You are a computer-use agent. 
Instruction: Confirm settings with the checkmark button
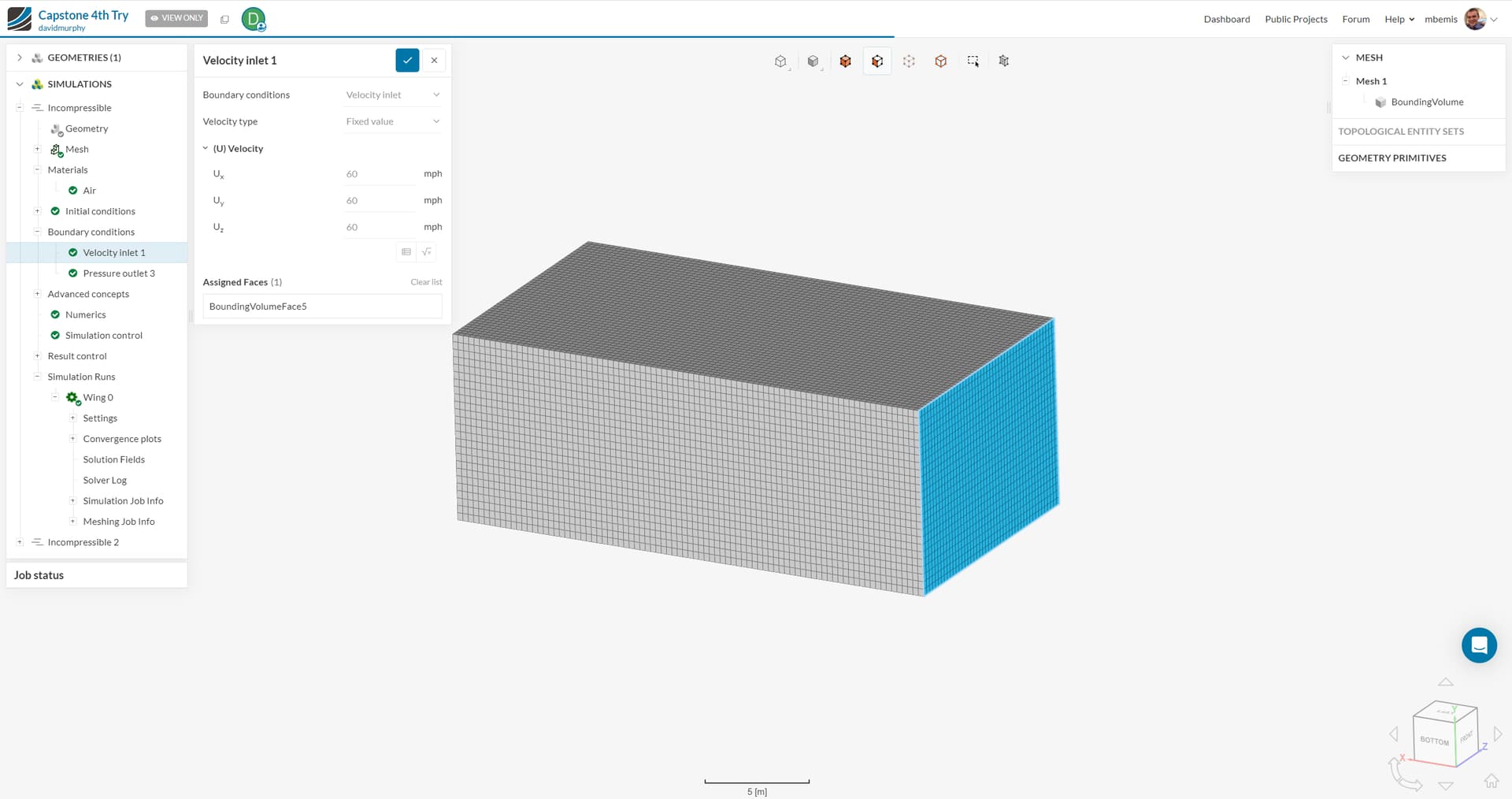tap(407, 60)
